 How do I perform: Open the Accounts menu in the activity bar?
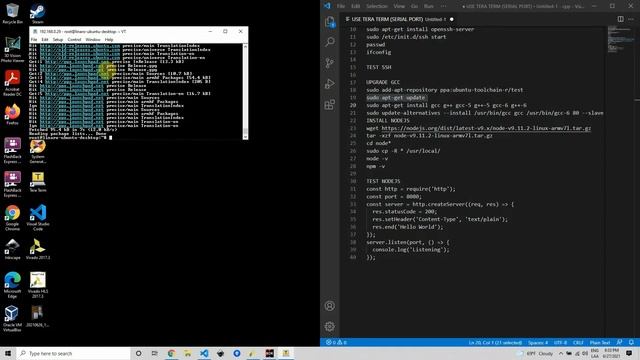[x=330, y=306]
